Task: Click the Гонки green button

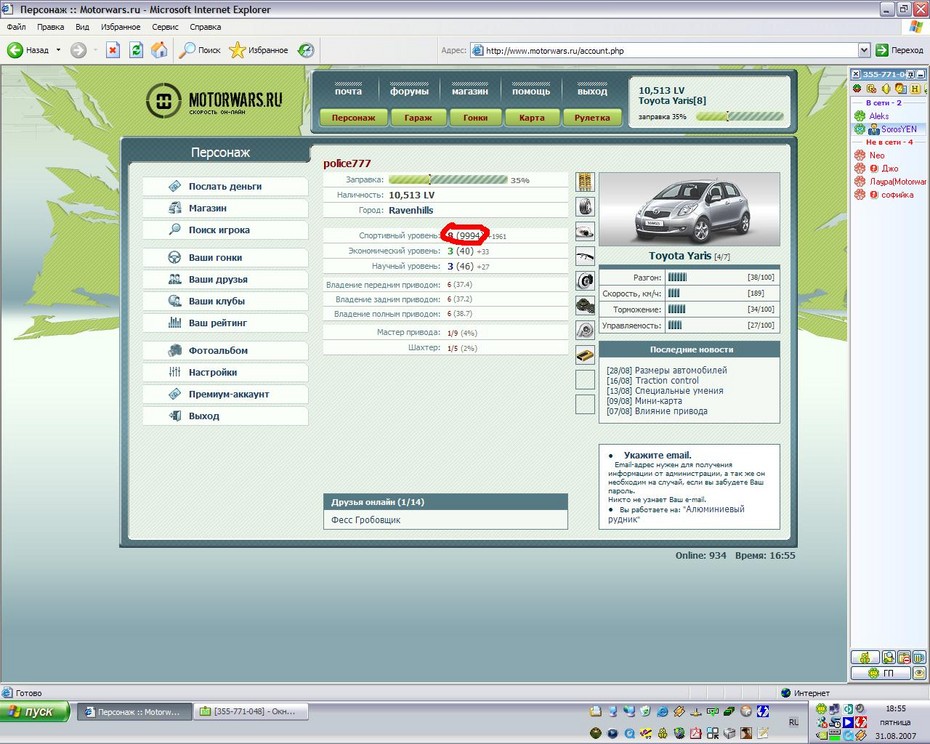Action: click(x=475, y=117)
